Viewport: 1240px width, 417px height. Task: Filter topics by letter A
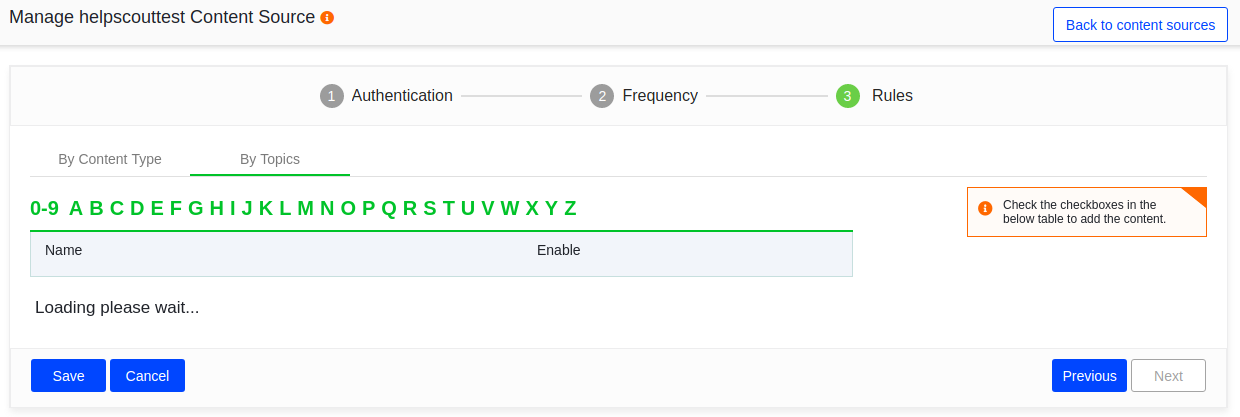pos(76,208)
